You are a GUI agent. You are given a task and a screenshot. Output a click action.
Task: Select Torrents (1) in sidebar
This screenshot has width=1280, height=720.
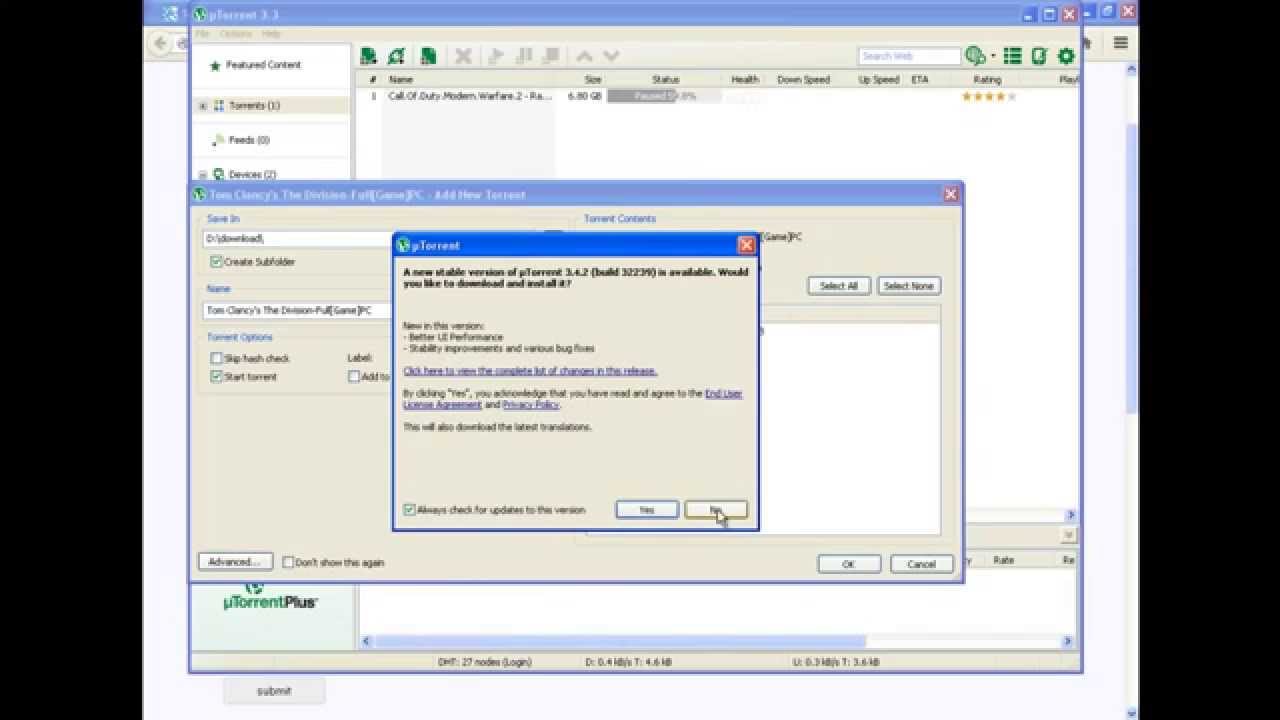(x=254, y=106)
